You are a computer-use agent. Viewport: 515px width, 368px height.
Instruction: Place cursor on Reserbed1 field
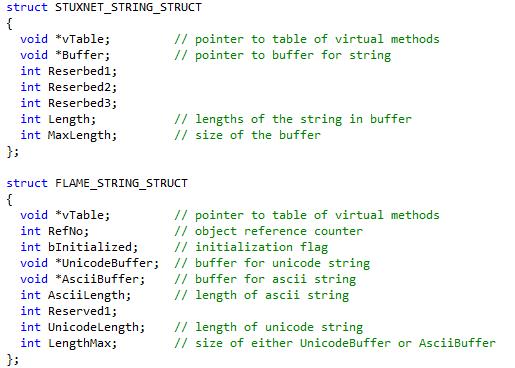click(82, 71)
